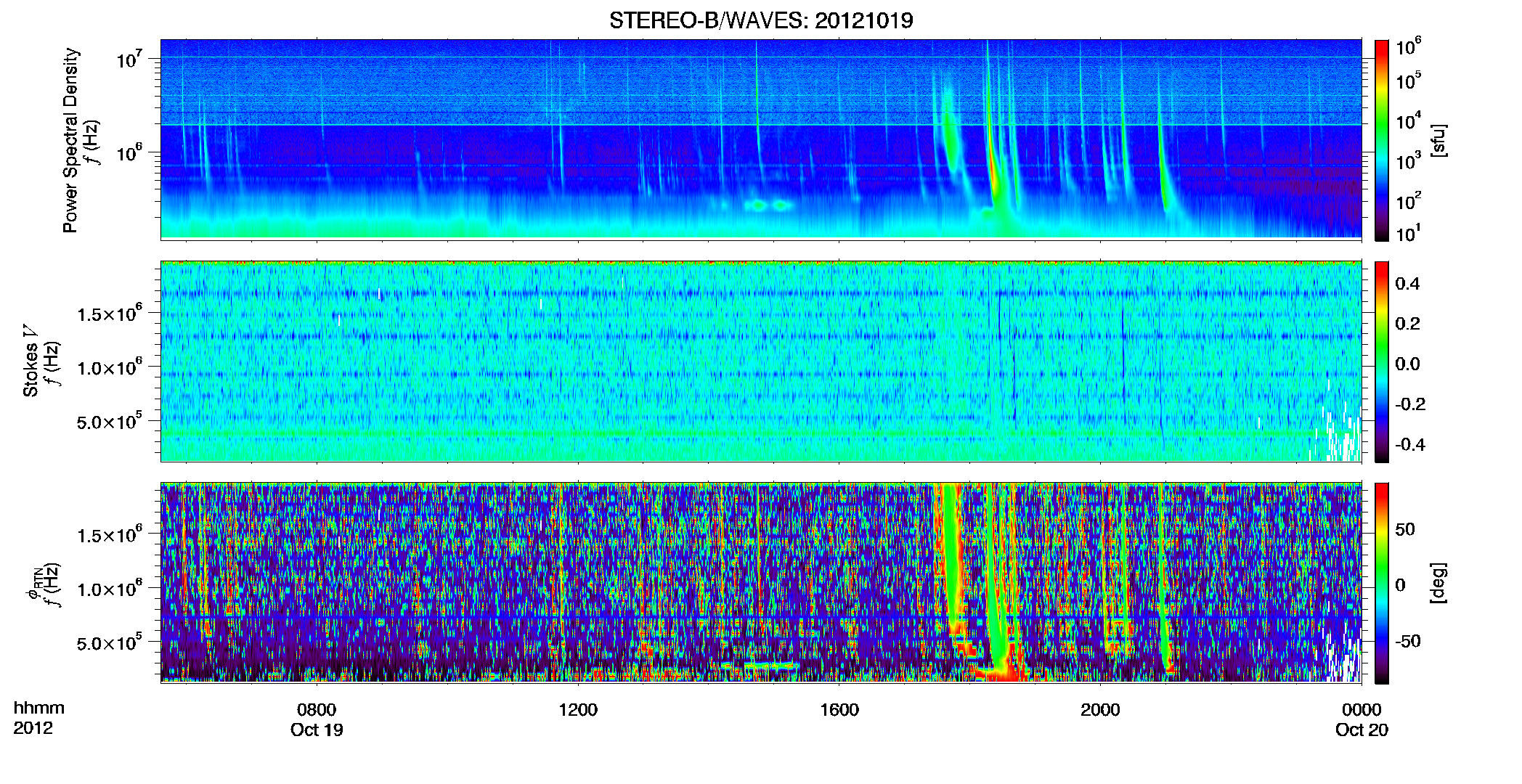1522x784 pixels.
Task: Click the -0.2 value on Stokes V colorbar
Action: coord(1410,404)
